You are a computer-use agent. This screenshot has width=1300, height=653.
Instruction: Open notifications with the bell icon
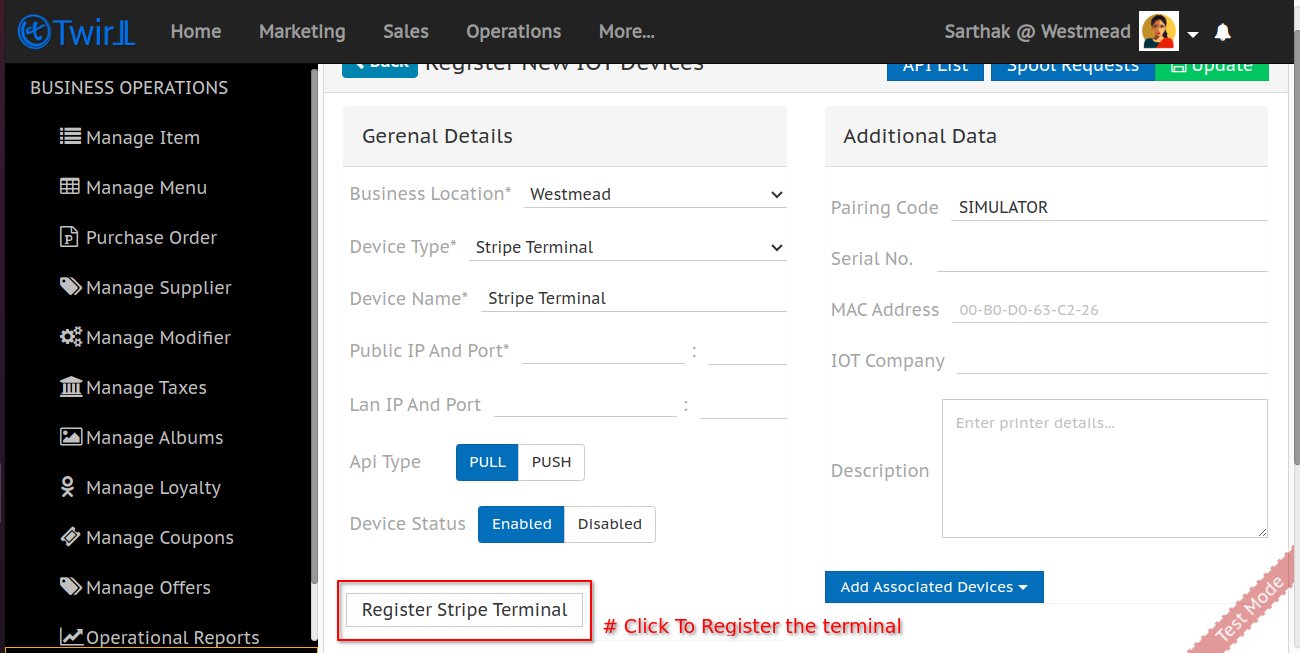(1222, 32)
